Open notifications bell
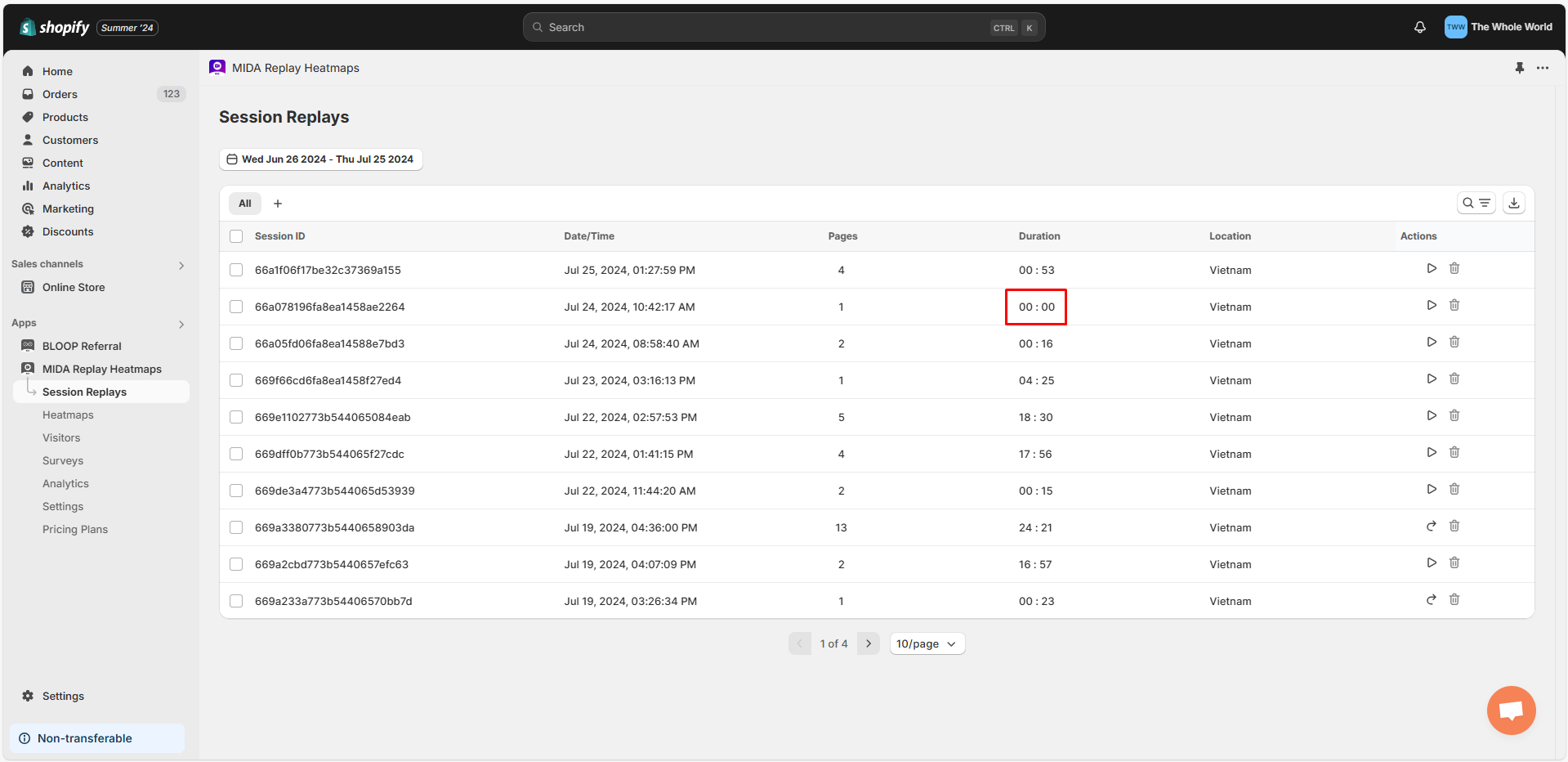 pyautogui.click(x=1419, y=27)
